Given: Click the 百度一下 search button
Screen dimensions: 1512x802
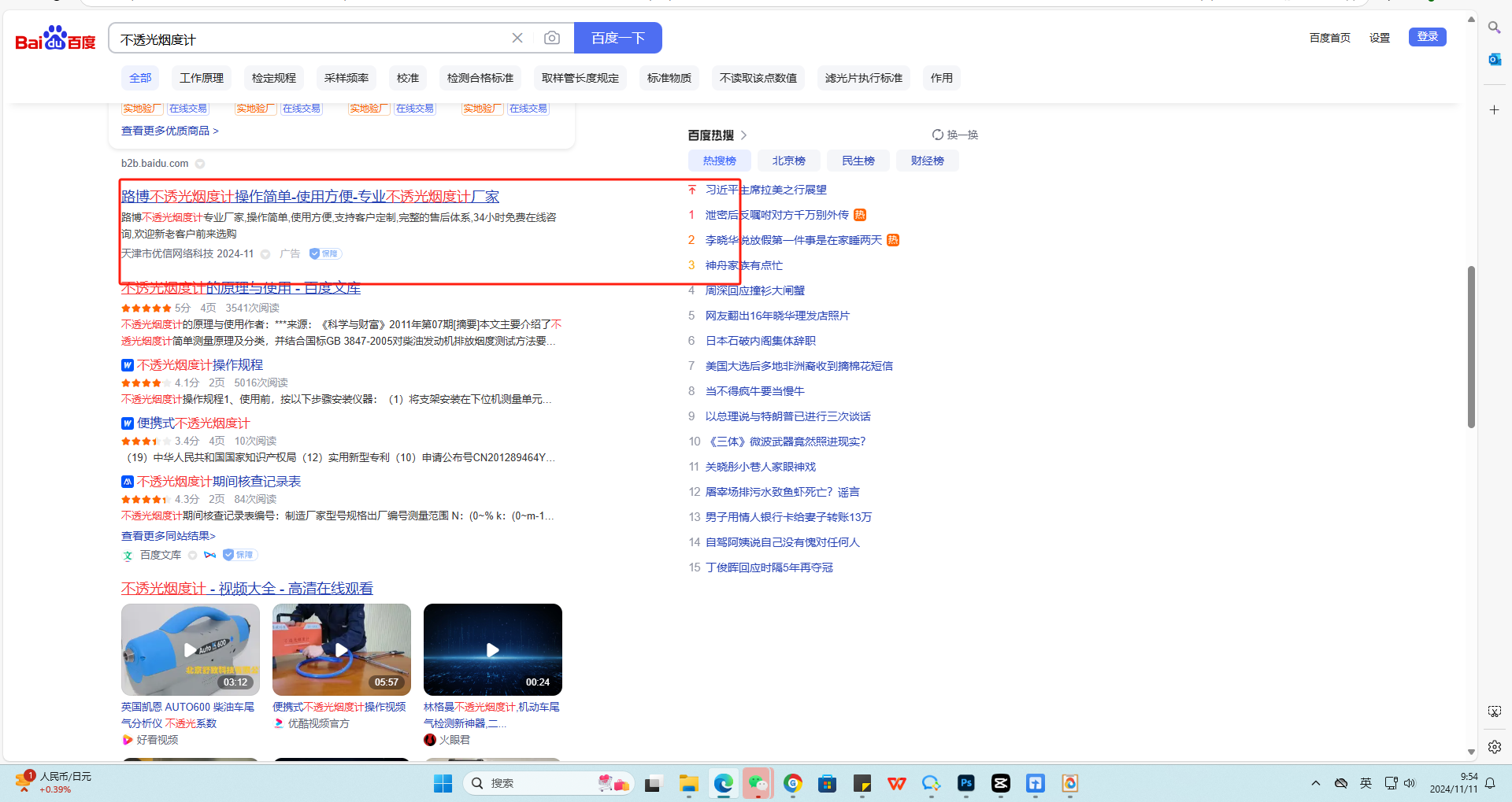Looking at the screenshot, I should 617,38.
